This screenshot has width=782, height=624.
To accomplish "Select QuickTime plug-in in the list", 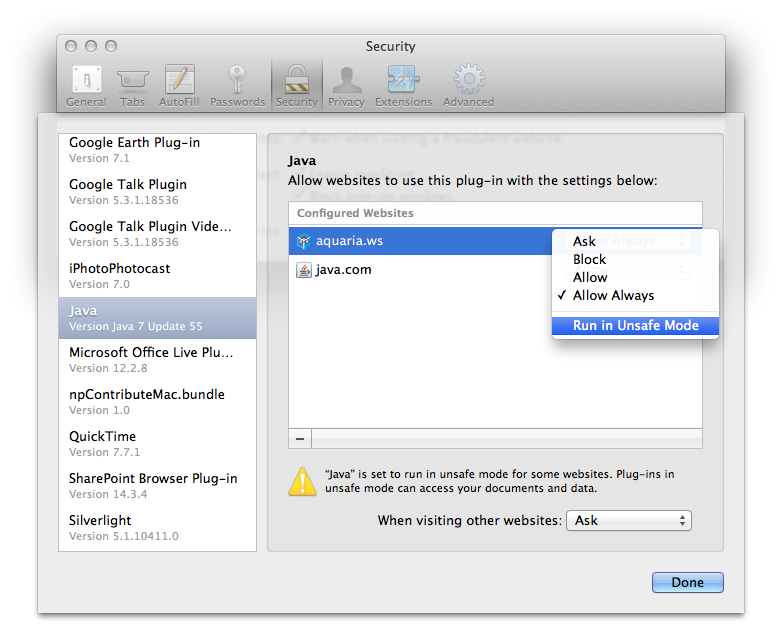I will coord(158,443).
